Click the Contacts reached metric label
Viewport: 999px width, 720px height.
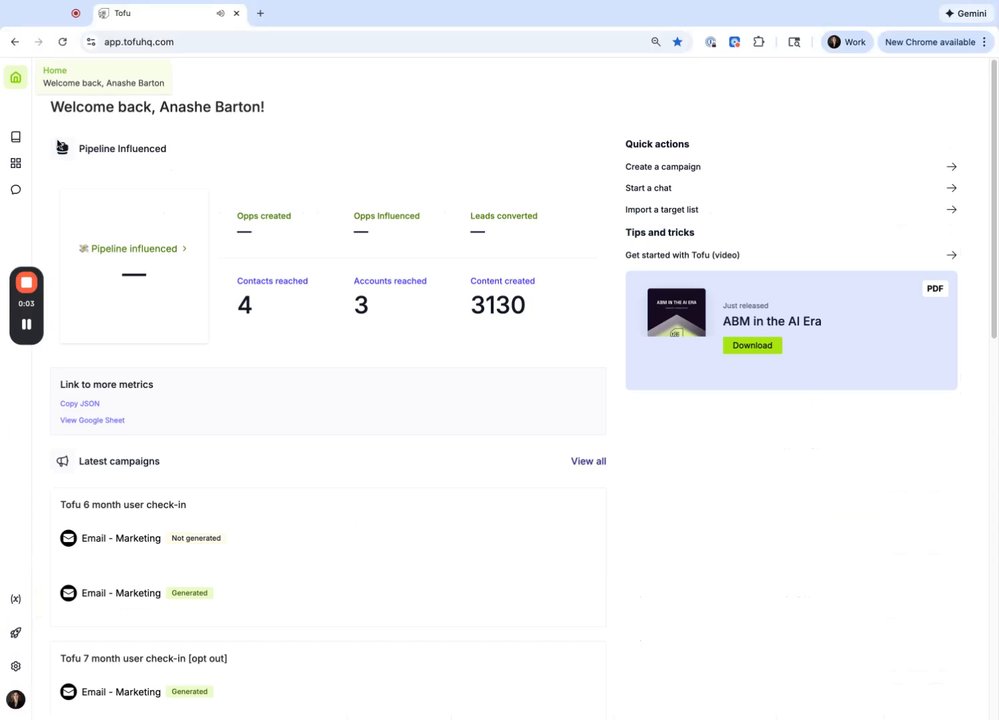coord(272,281)
